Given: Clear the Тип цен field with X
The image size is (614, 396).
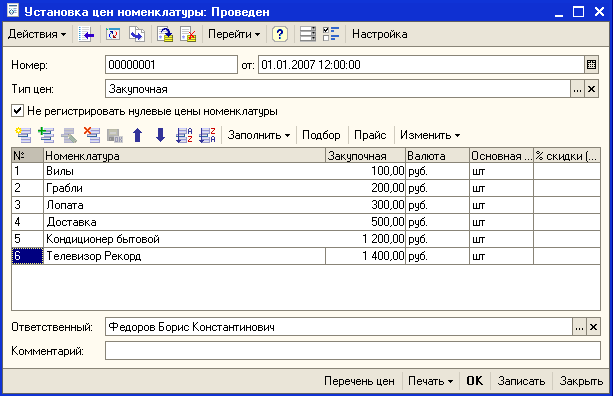Looking at the screenshot, I should [x=591, y=89].
